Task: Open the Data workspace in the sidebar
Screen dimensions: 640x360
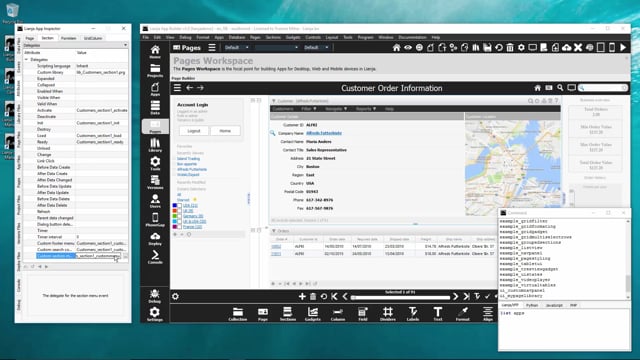Action: 155,107
